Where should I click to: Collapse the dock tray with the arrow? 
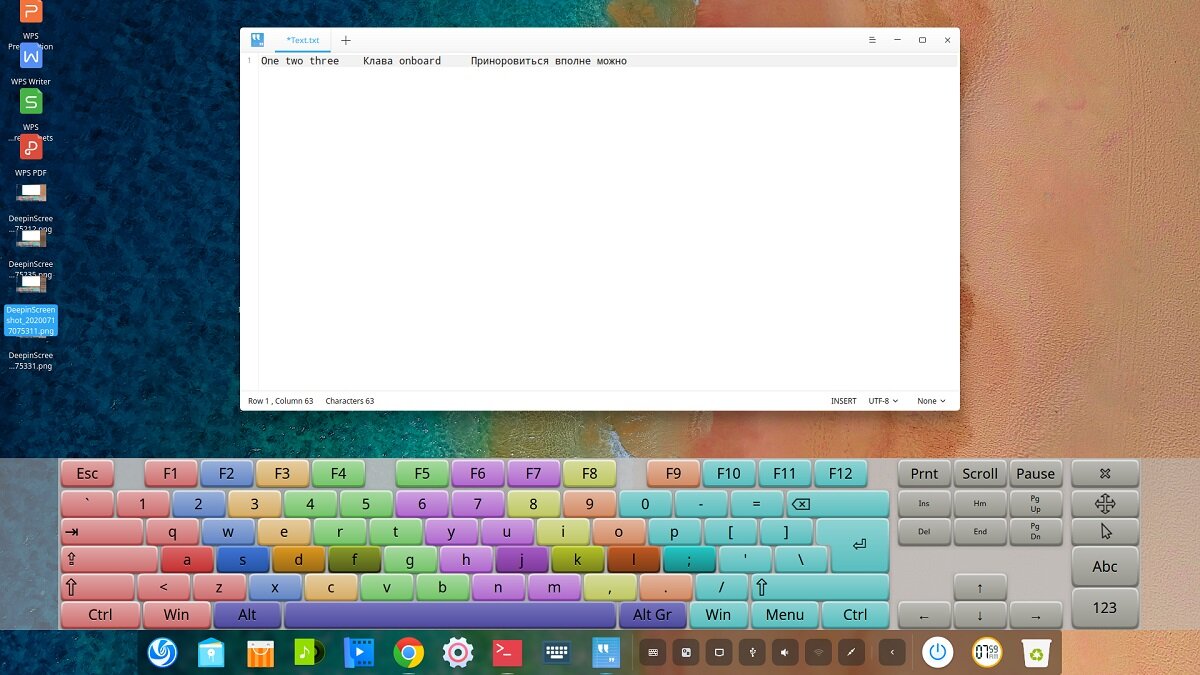click(x=892, y=653)
